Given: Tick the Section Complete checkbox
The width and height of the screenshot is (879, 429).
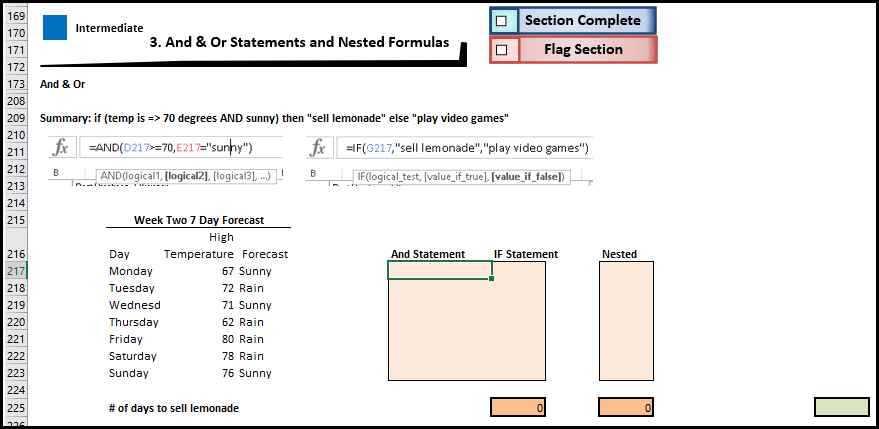Looking at the screenshot, I should pos(502,20).
